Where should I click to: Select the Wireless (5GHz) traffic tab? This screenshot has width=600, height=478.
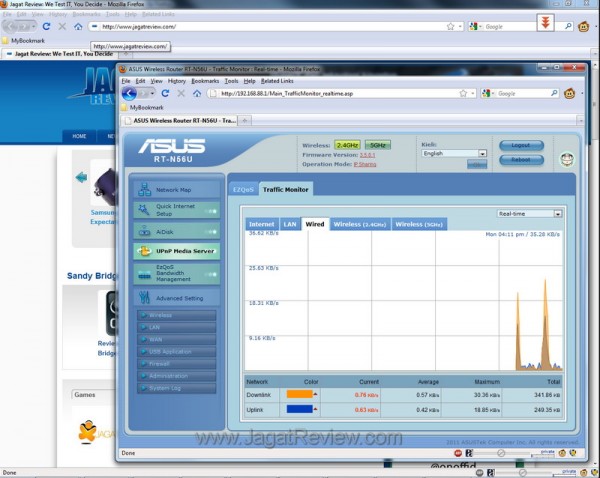coord(419,224)
